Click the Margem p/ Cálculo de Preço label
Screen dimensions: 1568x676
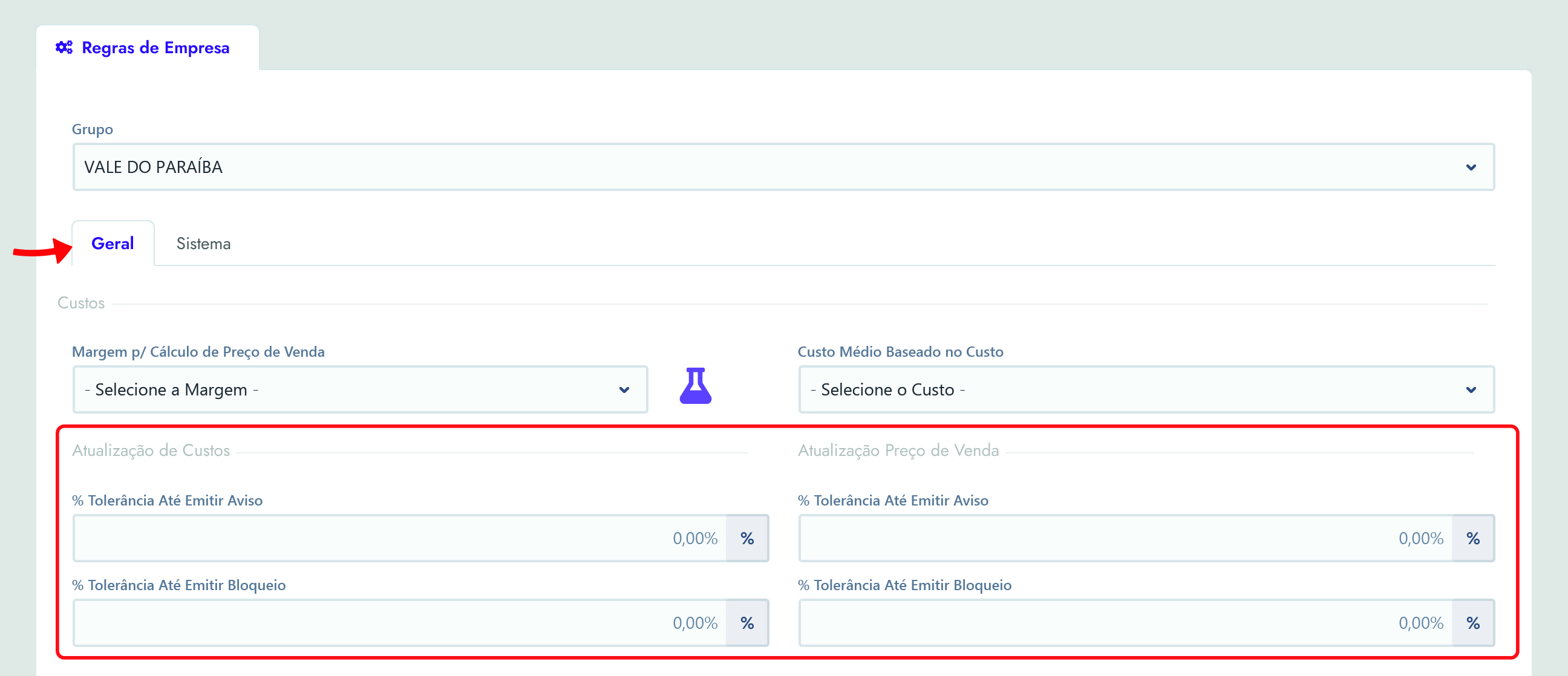[x=198, y=352]
